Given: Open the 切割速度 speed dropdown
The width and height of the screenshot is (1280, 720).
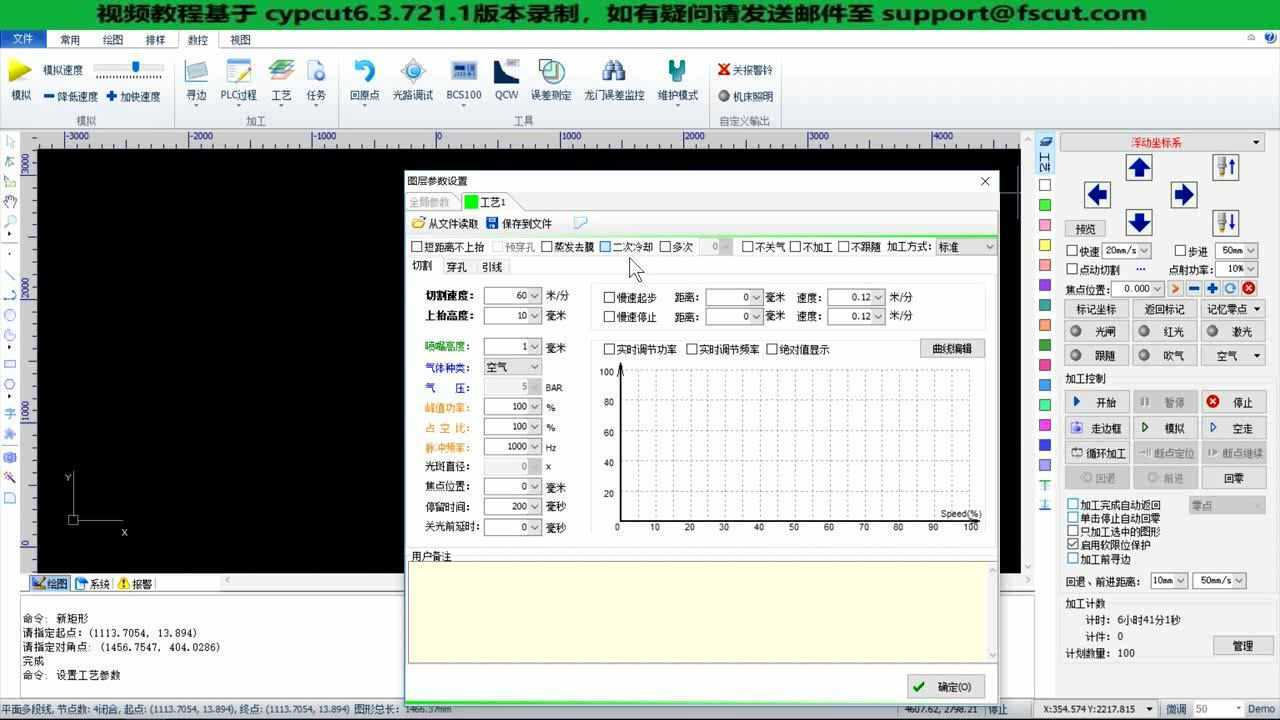Looking at the screenshot, I should 536,296.
